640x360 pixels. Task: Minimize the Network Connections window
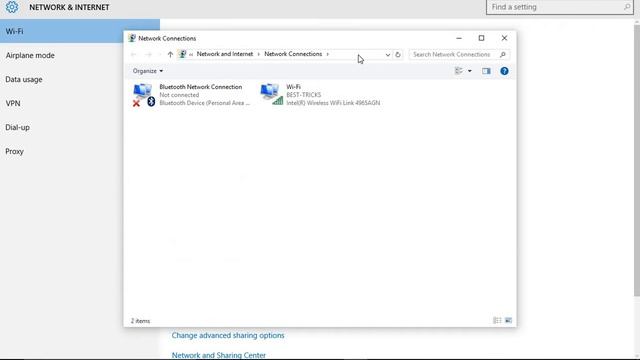click(459, 38)
